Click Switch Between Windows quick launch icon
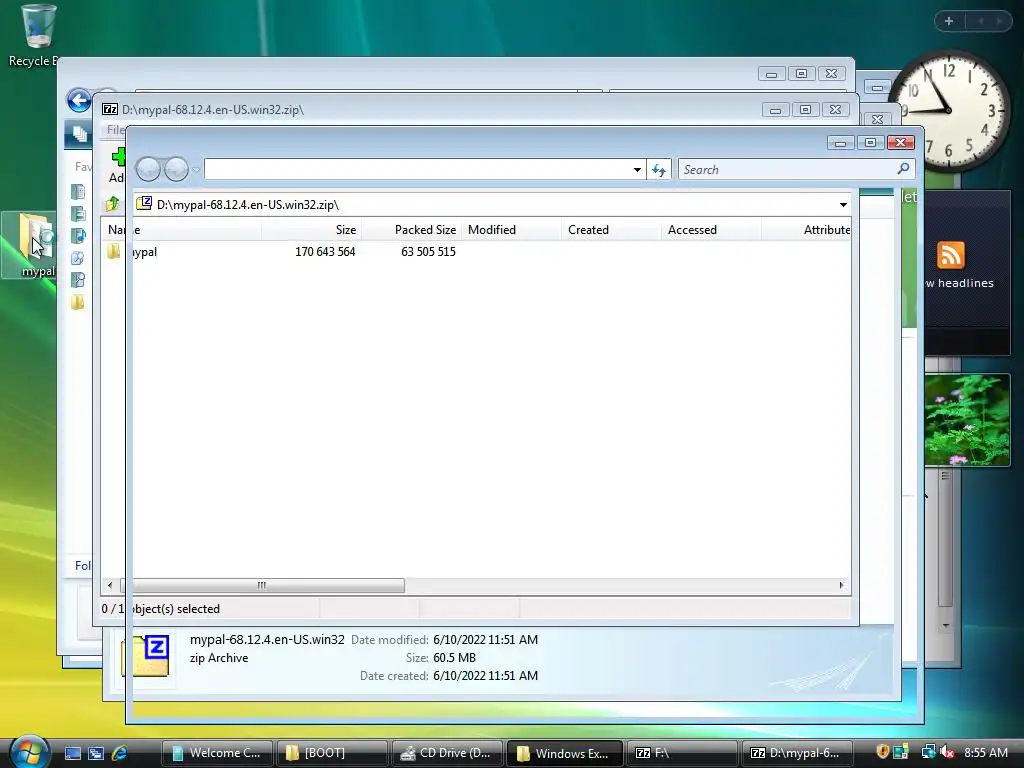The image size is (1024, 768). [x=96, y=753]
